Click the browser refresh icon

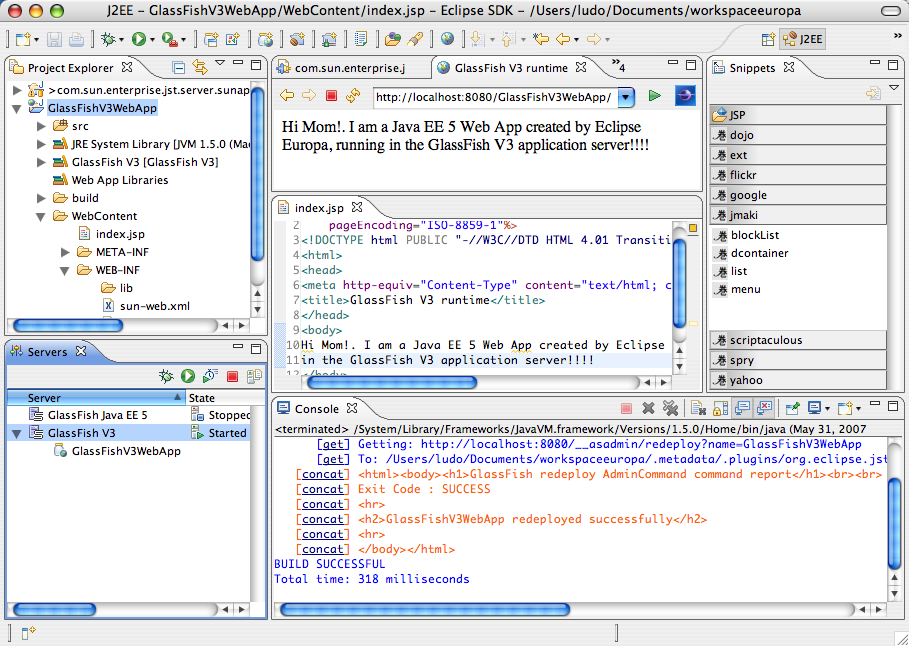353,96
